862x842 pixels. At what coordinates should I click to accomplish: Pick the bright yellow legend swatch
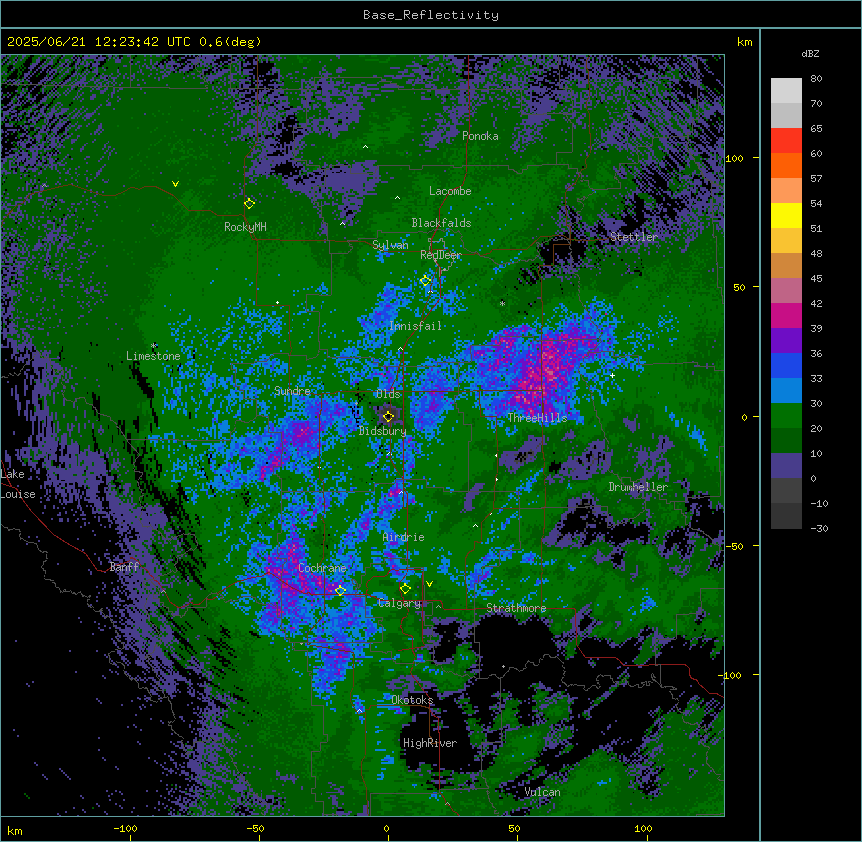pyautogui.click(x=786, y=215)
